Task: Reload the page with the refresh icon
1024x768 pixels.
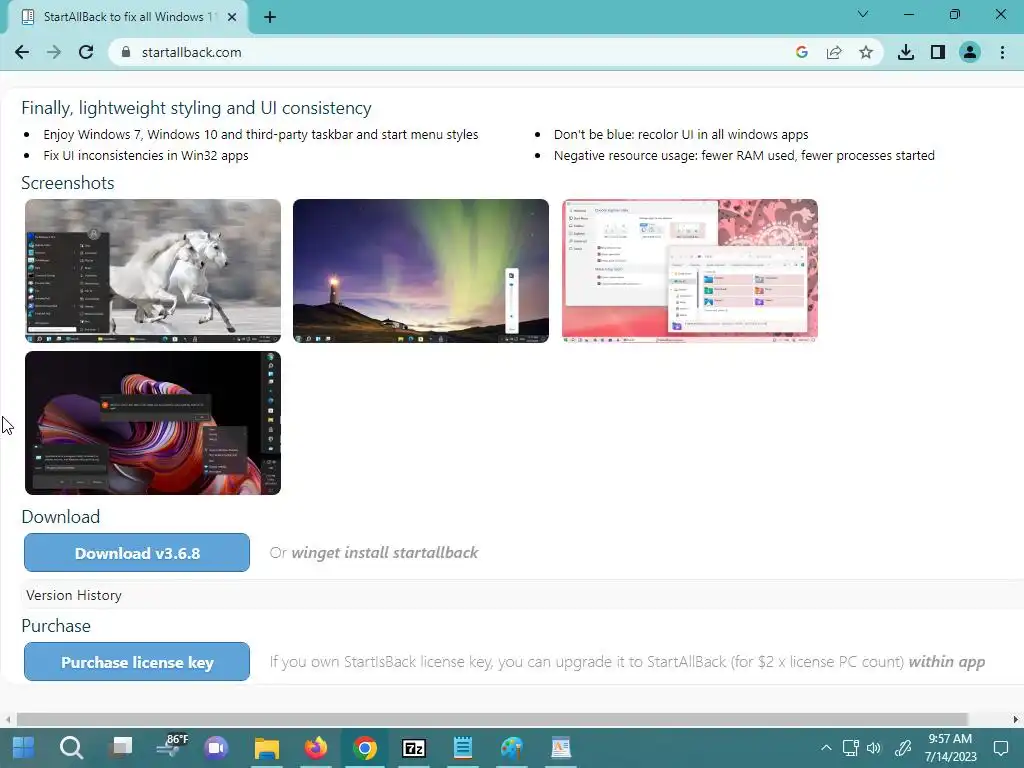Action: (x=86, y=52)
